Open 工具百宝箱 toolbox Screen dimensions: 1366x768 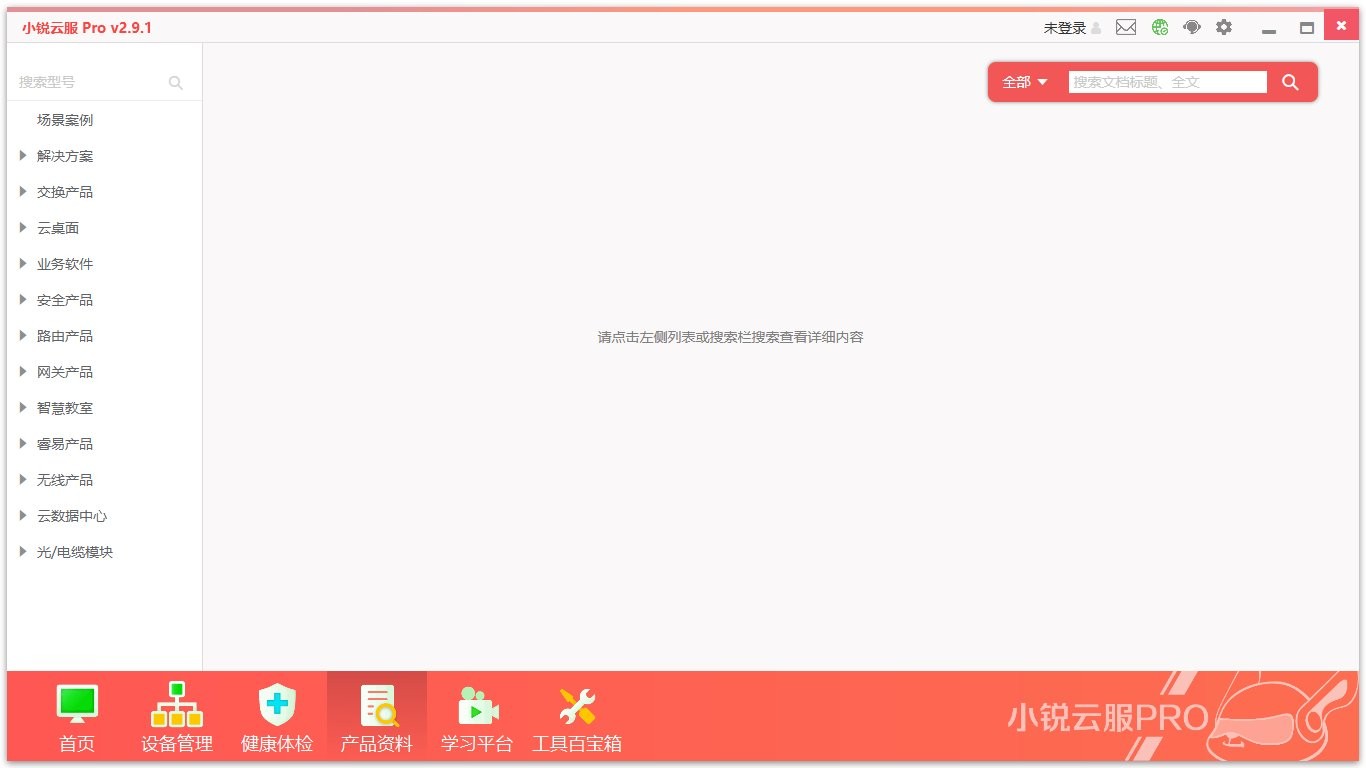(576, 715)
